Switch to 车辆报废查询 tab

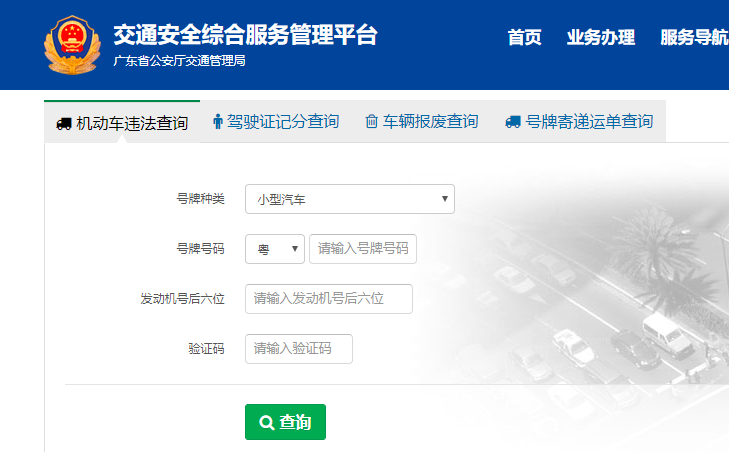pos(422,122)
